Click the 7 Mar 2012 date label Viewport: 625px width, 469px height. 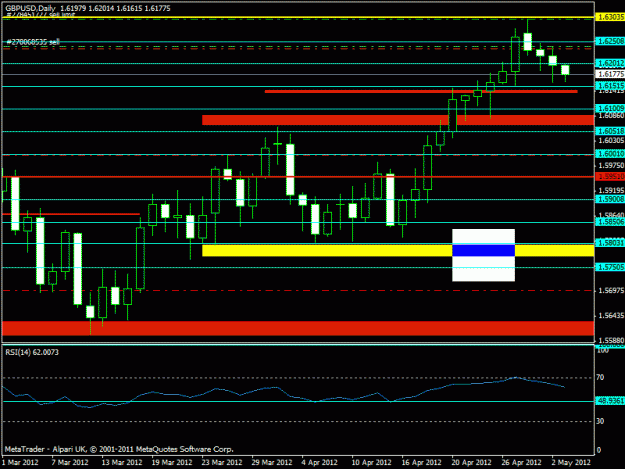(70, 462)
